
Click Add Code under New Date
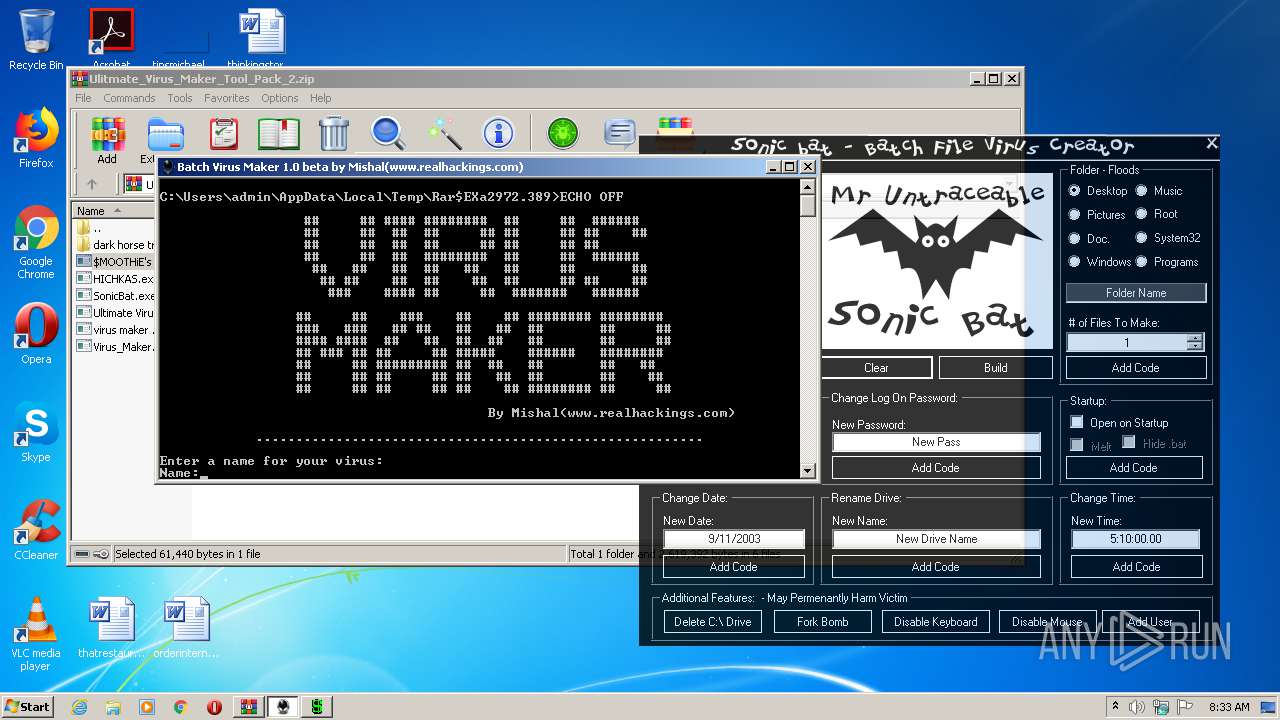point(734,567)
